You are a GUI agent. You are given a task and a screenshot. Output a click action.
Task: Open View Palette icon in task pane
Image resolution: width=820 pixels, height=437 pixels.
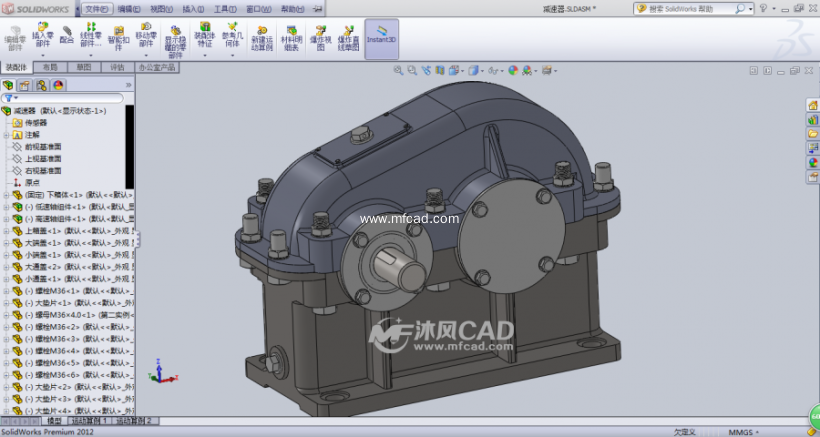click(813, 148)
